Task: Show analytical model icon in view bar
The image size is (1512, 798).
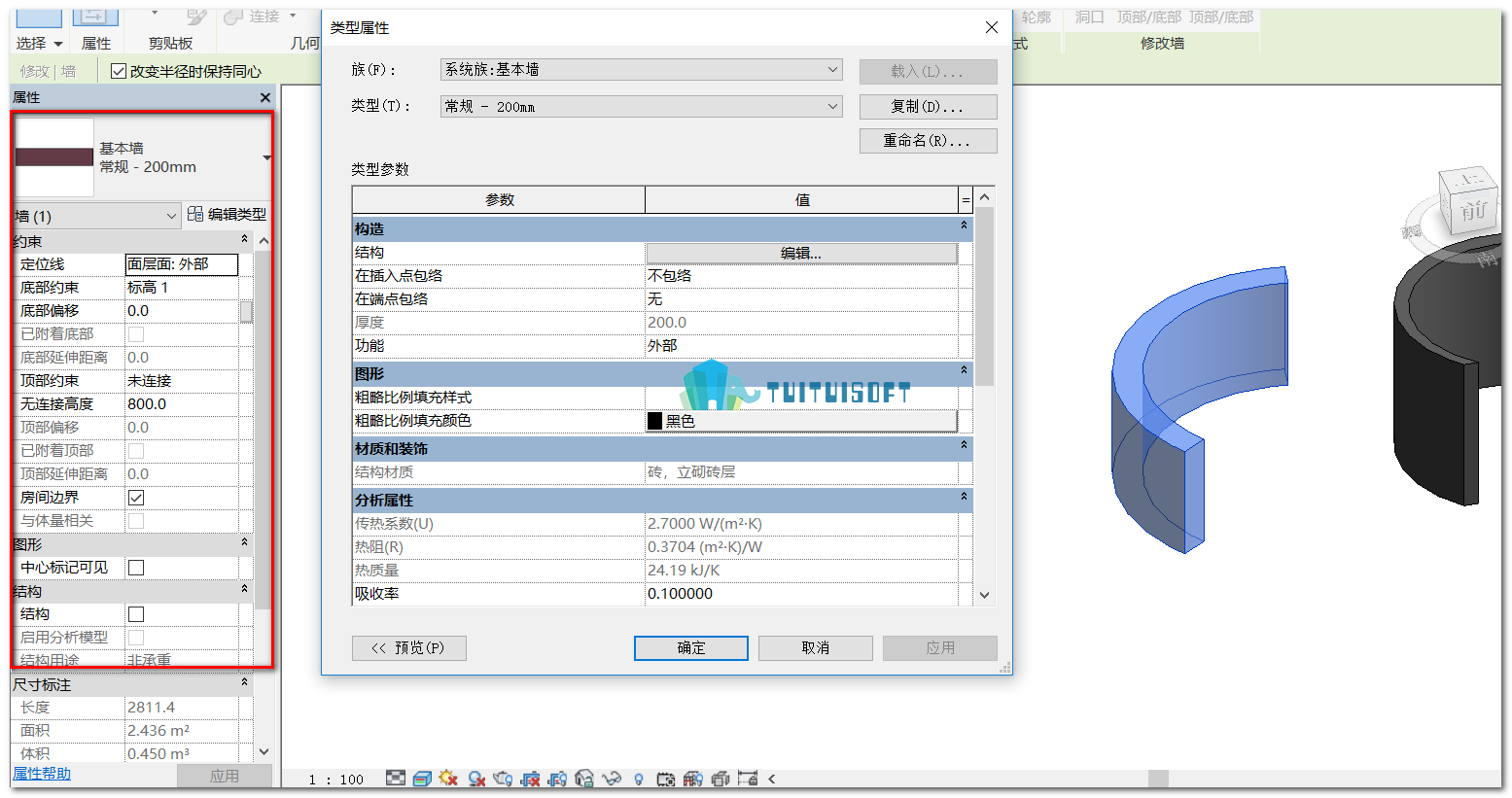Action: (693, 779)
